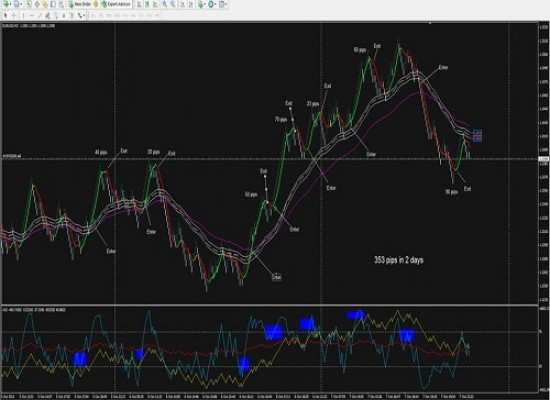Select the Vertical Line drawing tool

23,15
